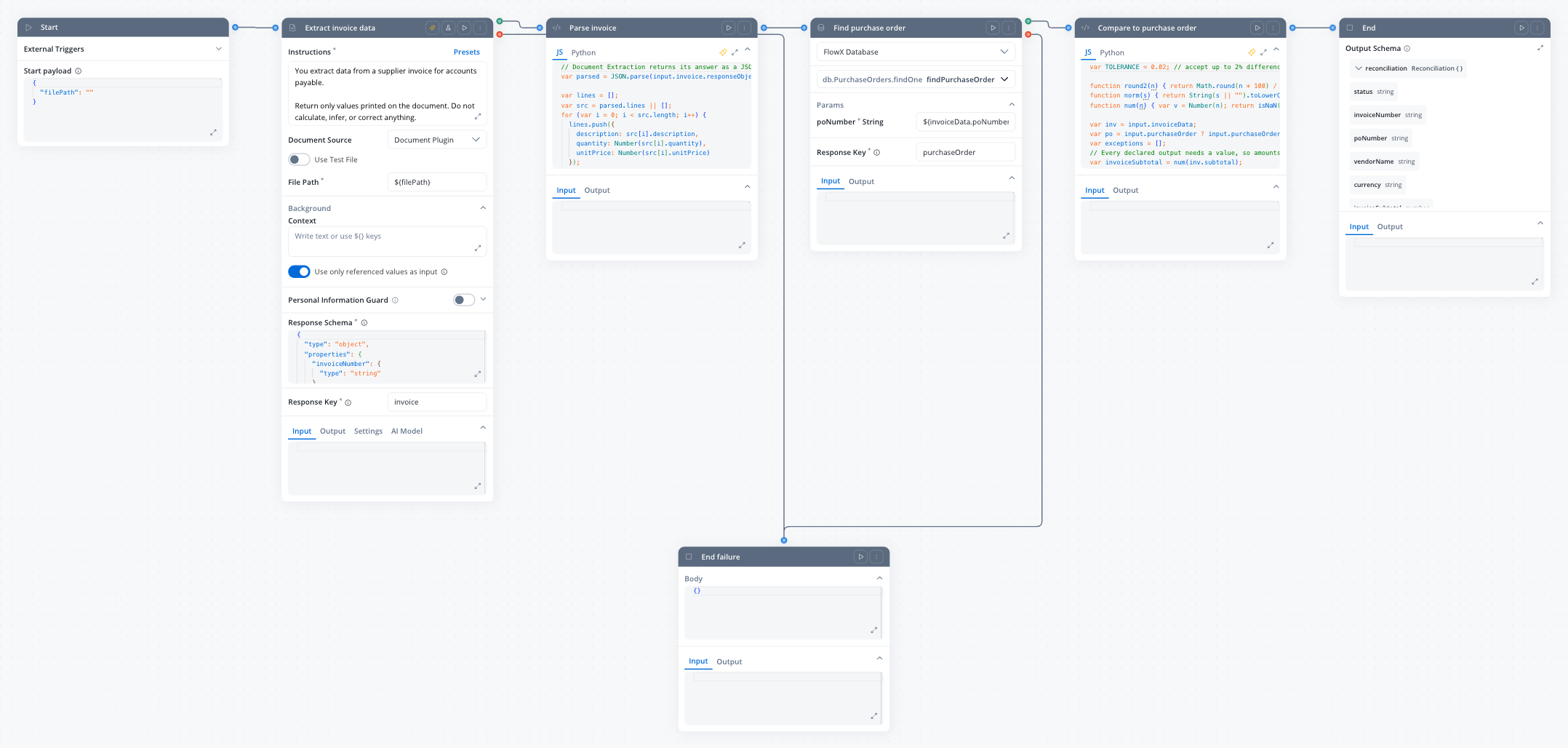Click the File Path input field

(x=436, y=182)
